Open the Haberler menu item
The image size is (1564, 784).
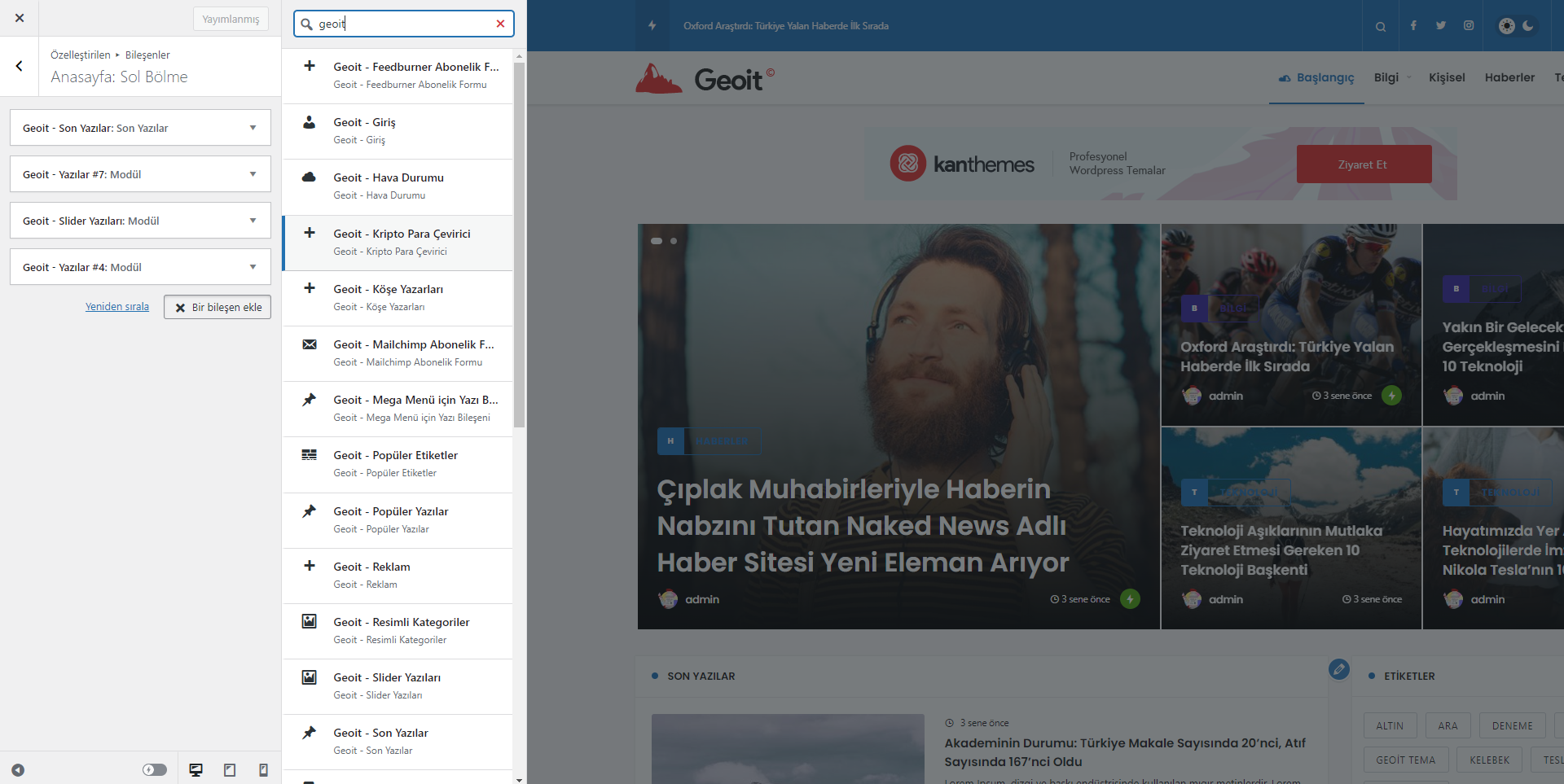pos(1509,77)
